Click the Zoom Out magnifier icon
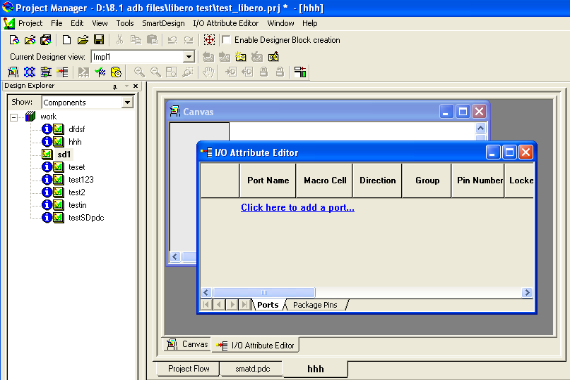 pos(155,72)
